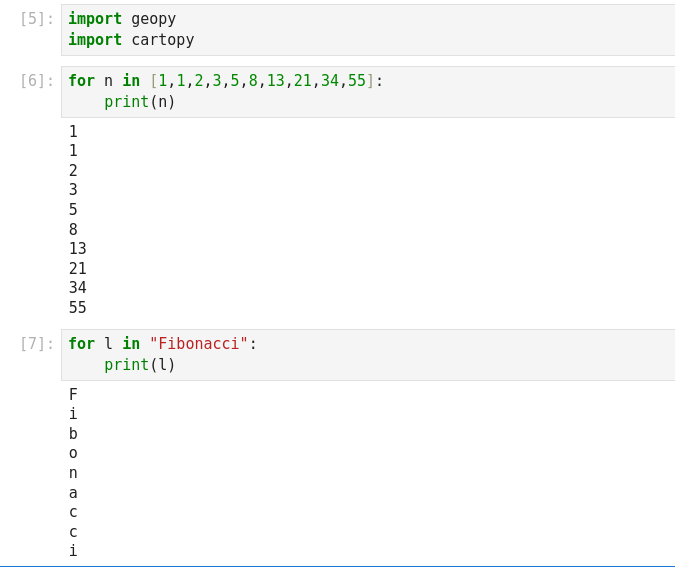Image resolution: width=675 pixels, height=567 pixels.
Task: Click the print(n) statement
Action: [140, 102]
